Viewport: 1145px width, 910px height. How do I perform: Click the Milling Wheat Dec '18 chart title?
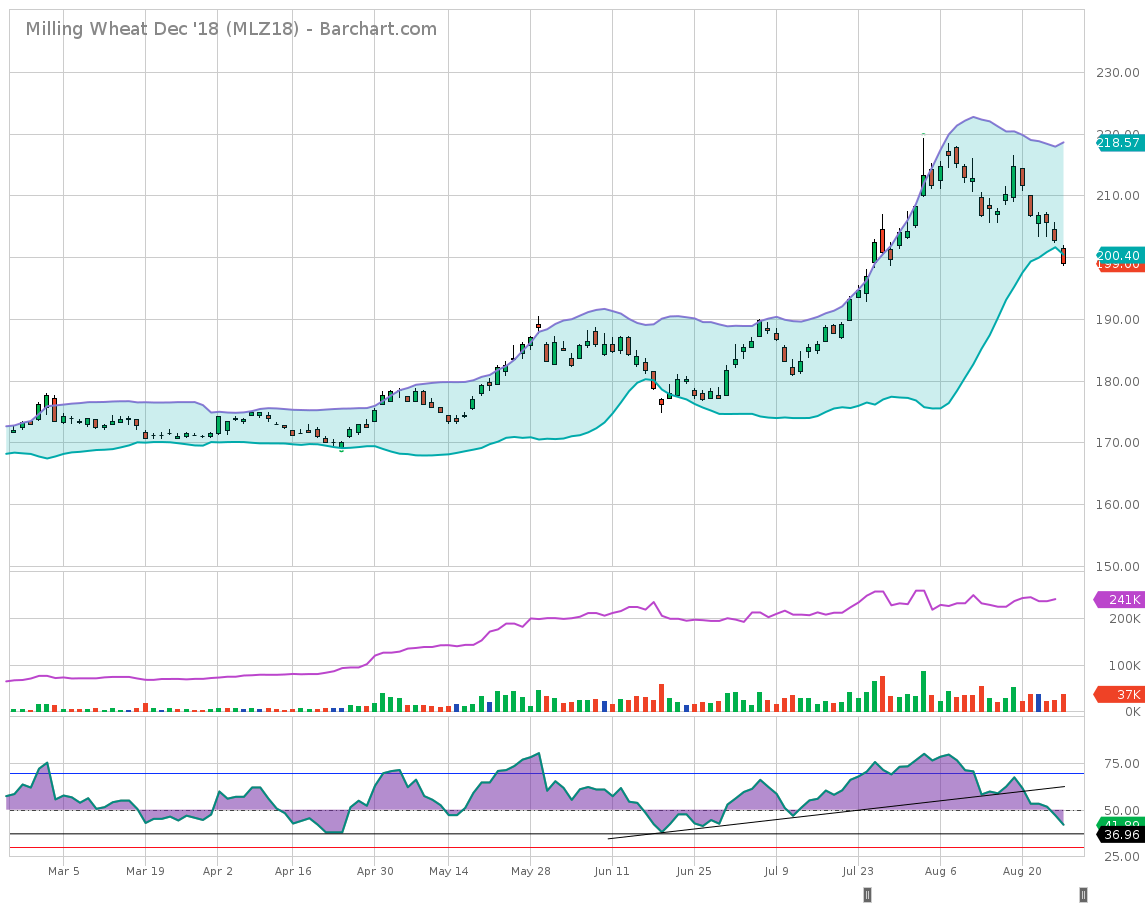click(x=231, y=29)
